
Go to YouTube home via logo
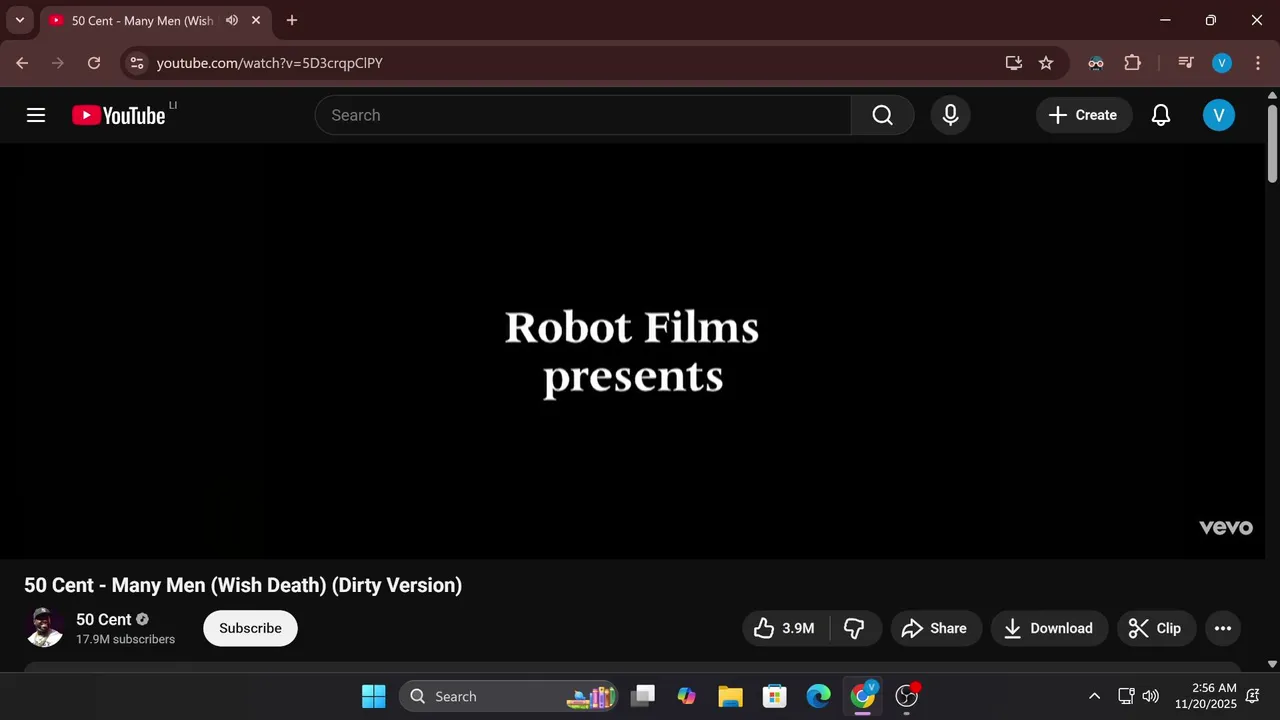click(118, 115)
